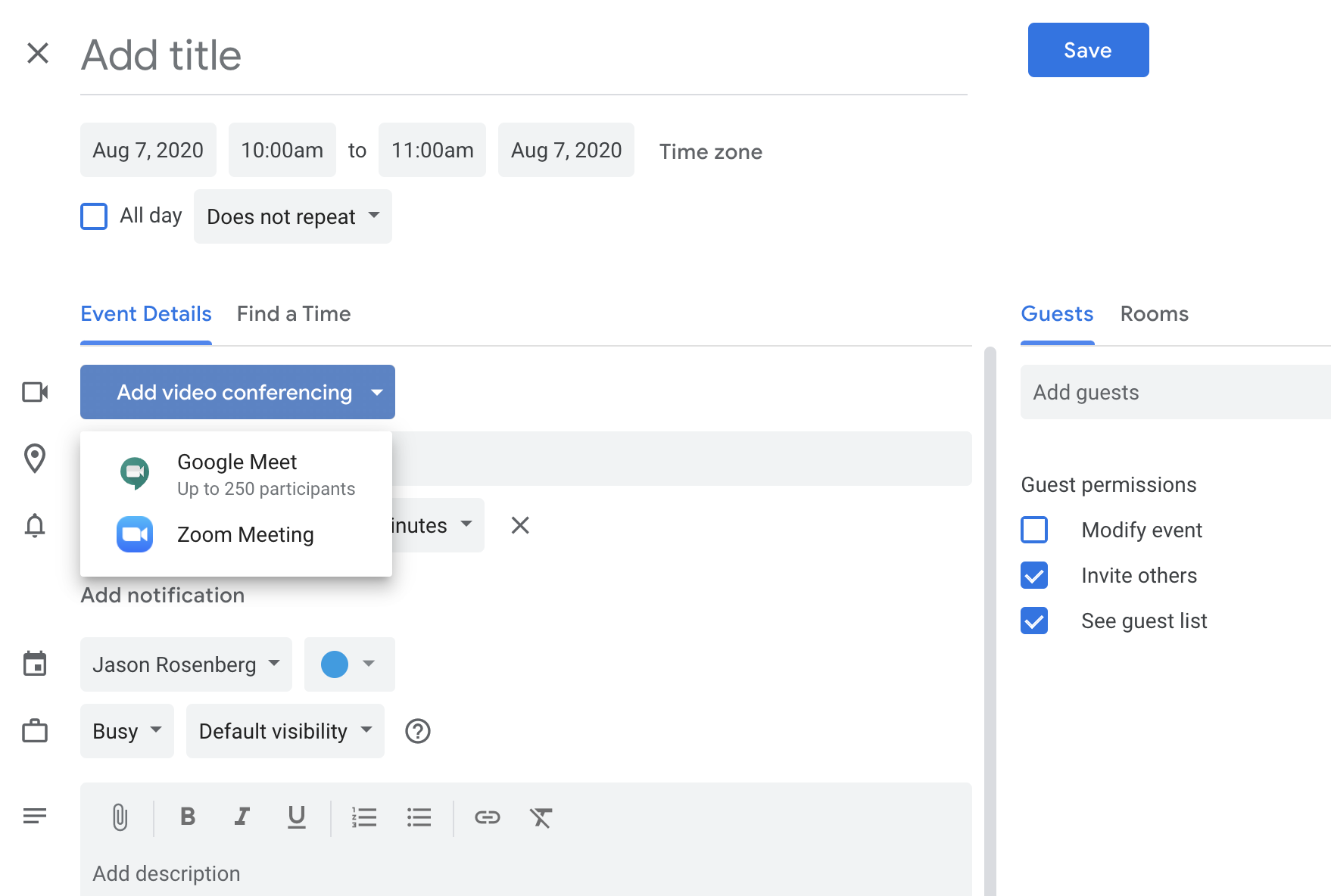
Task: Click the location pin icon
Action: pyautogui.click(x=35, y=459)
